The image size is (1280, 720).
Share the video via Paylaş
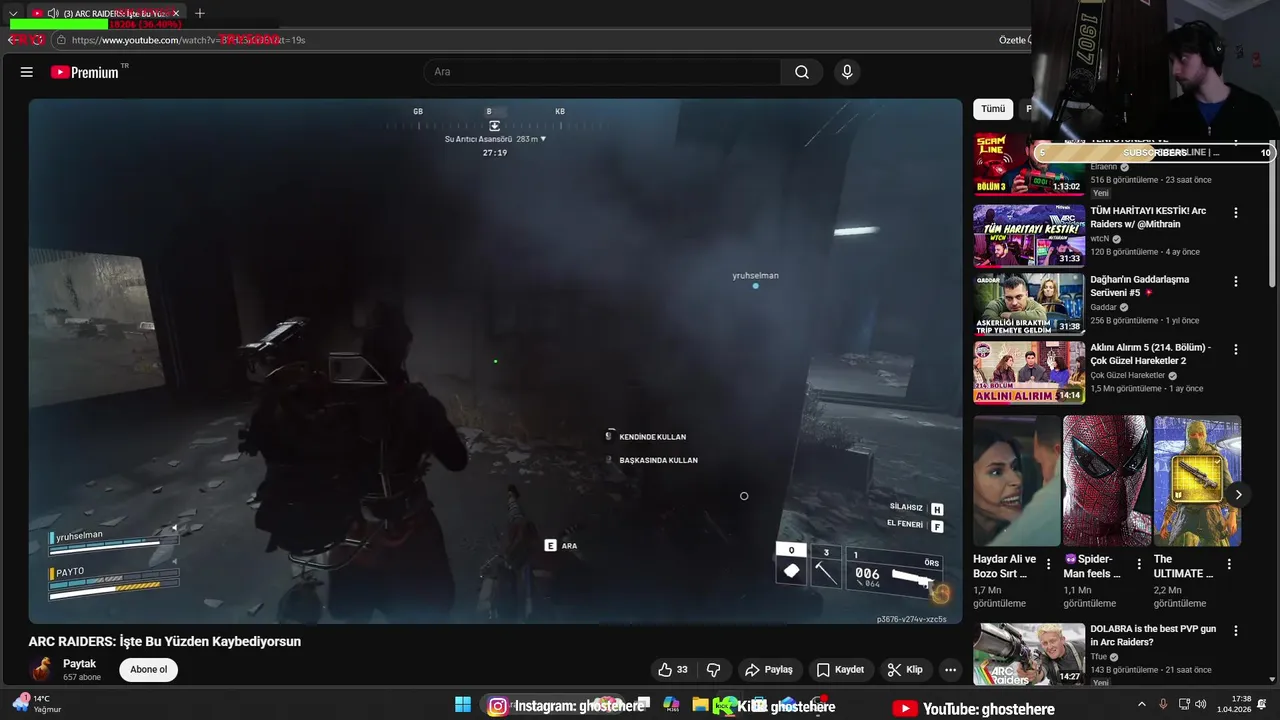click(x=769, y=670)
